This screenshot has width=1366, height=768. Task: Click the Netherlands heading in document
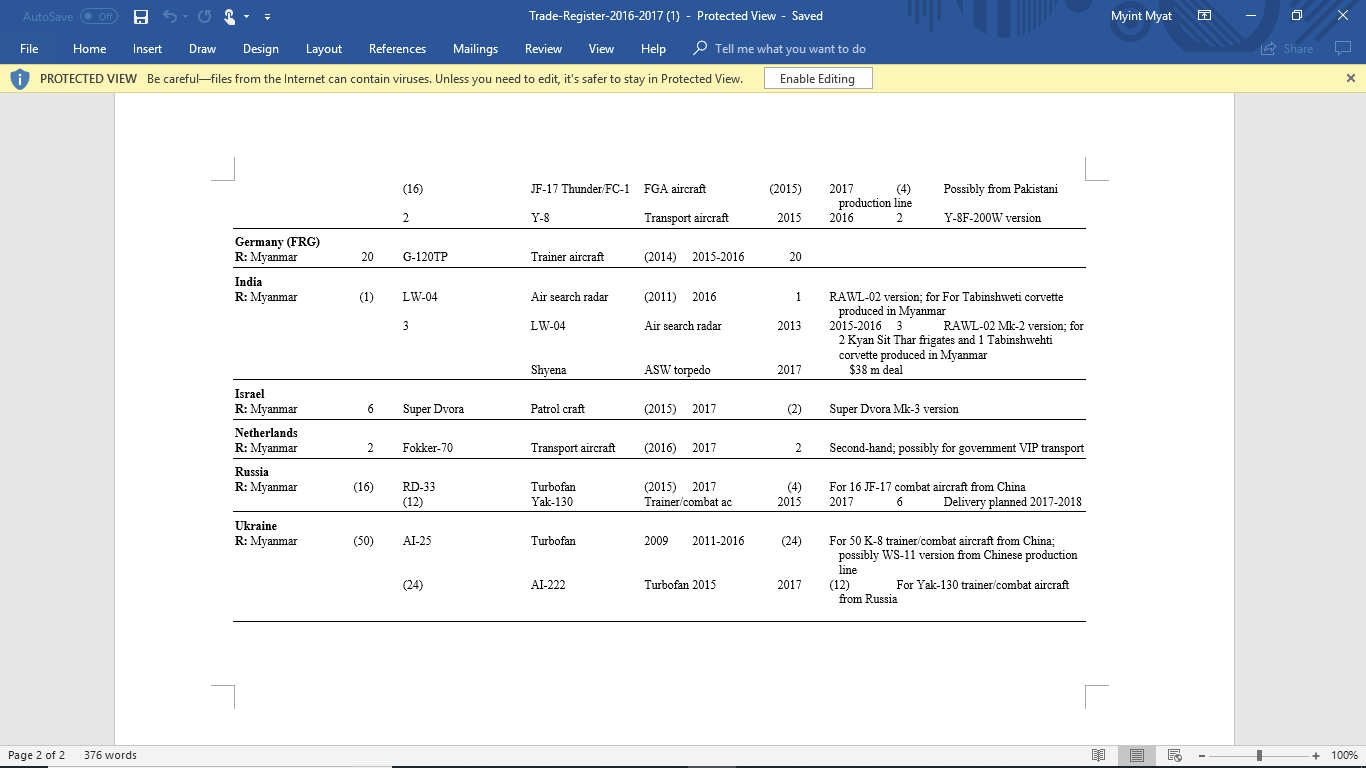266,433
